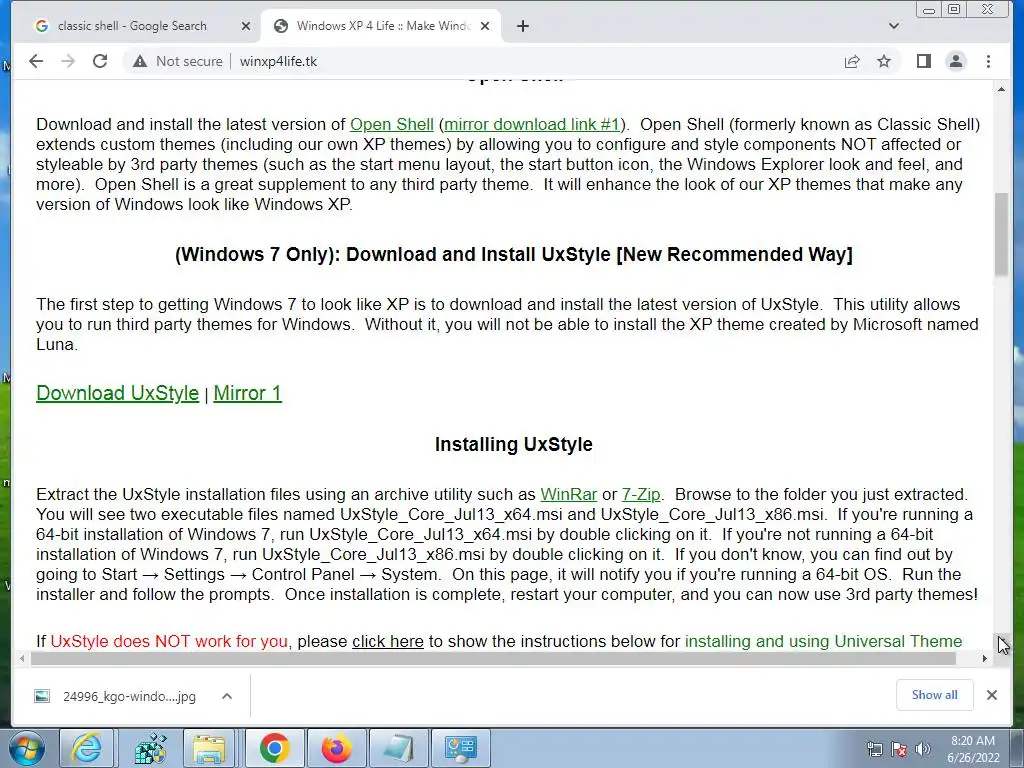
Task: Open the Mirror 1 link
Action: [248, 393]
